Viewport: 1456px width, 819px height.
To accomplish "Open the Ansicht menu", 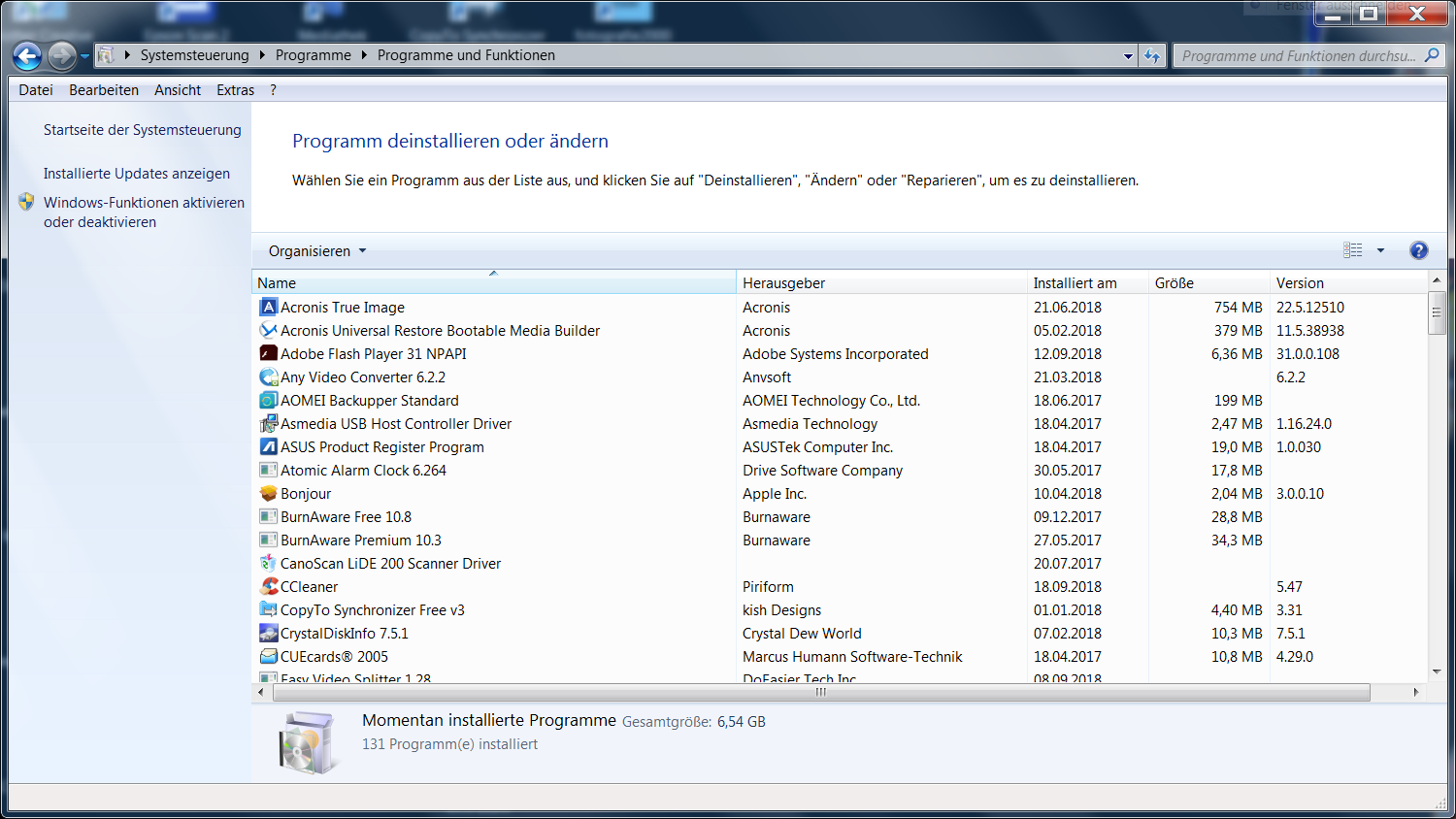I will (x=178, y=90).
